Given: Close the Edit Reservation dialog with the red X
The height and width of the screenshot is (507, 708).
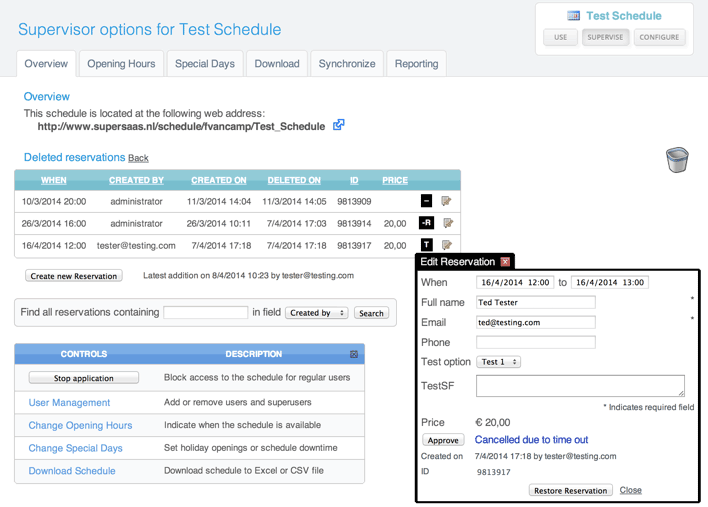Looking at the screenshot, I should point(505,262).
